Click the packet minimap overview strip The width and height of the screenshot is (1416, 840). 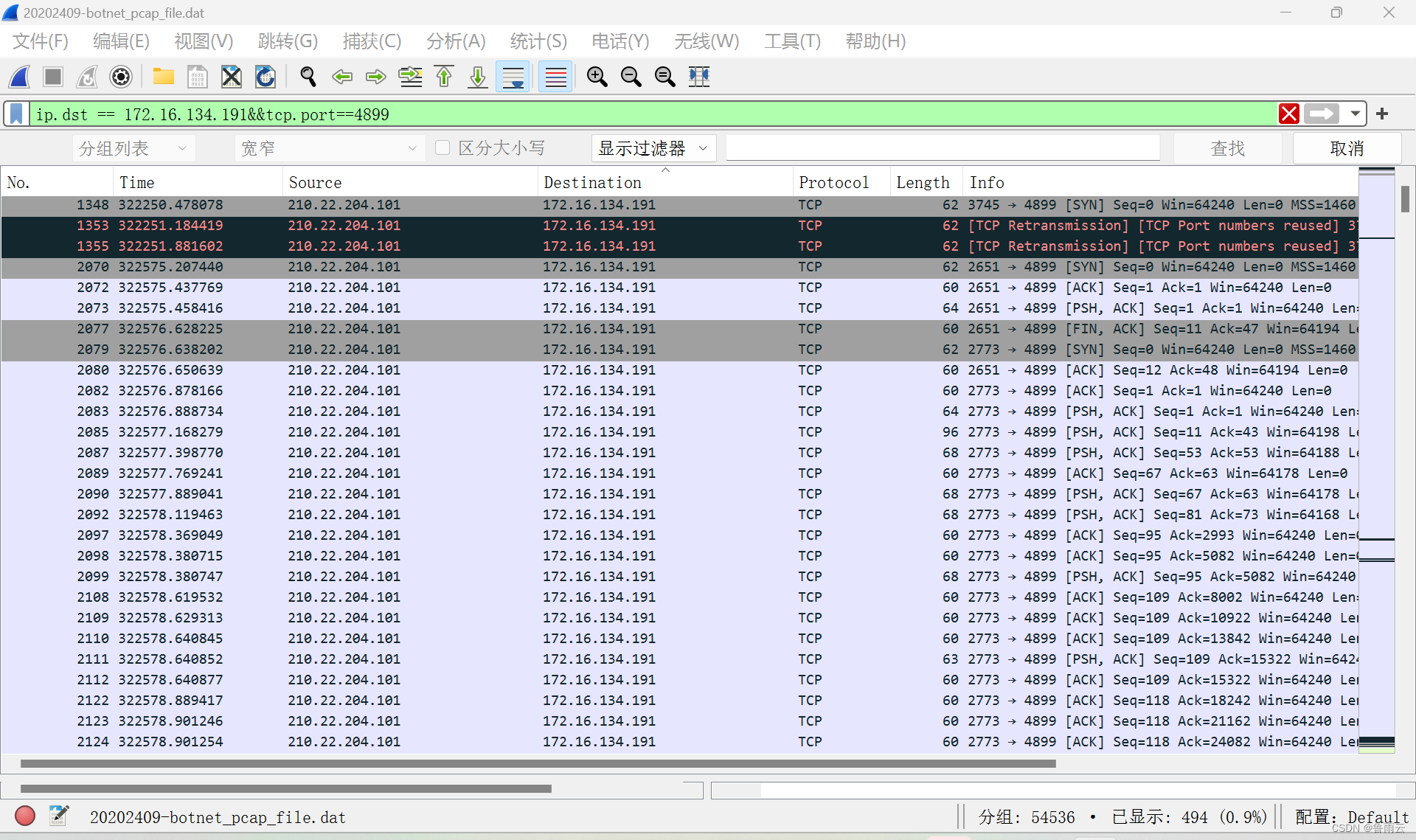tap(1376, 461)
